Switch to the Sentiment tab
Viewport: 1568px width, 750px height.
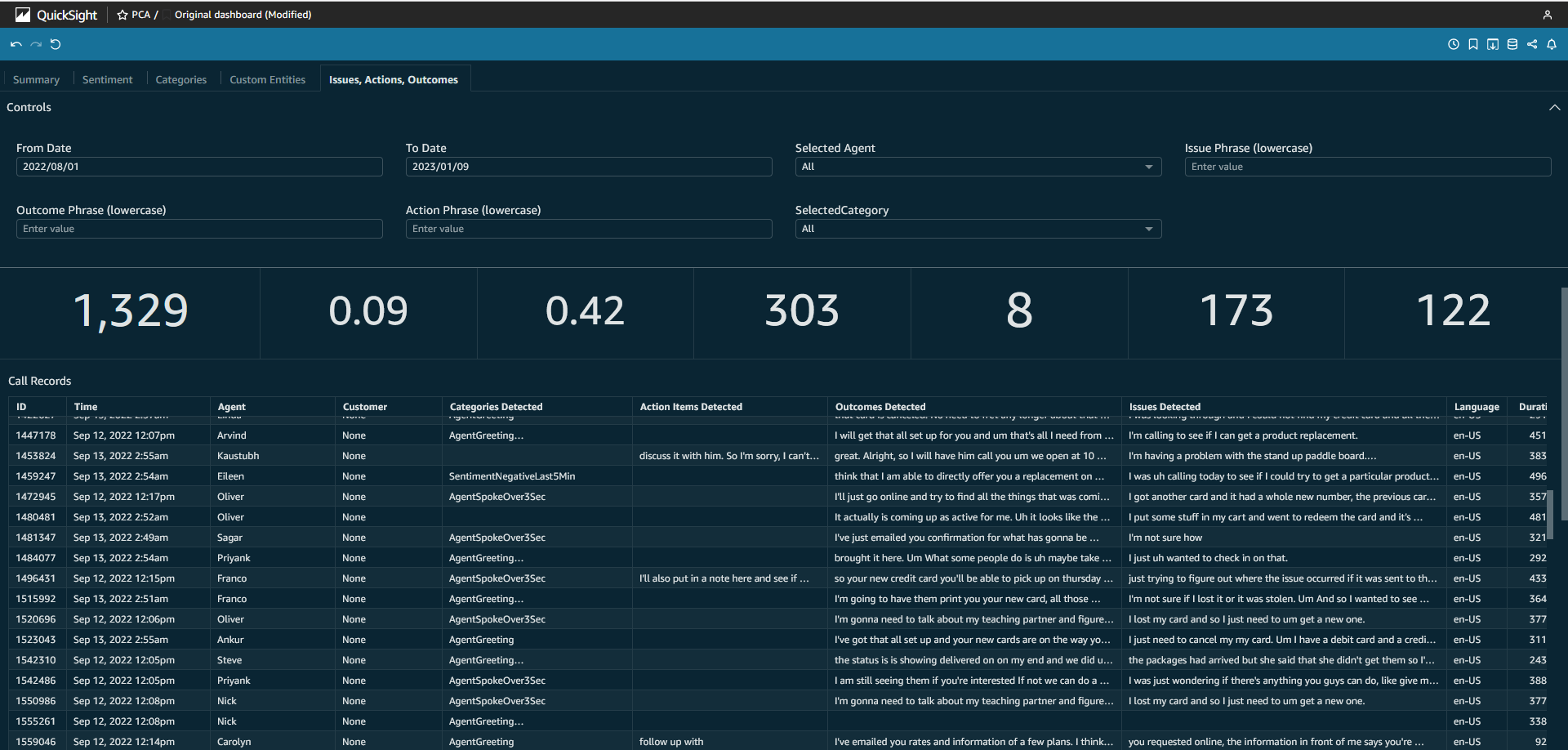(107, 78)
